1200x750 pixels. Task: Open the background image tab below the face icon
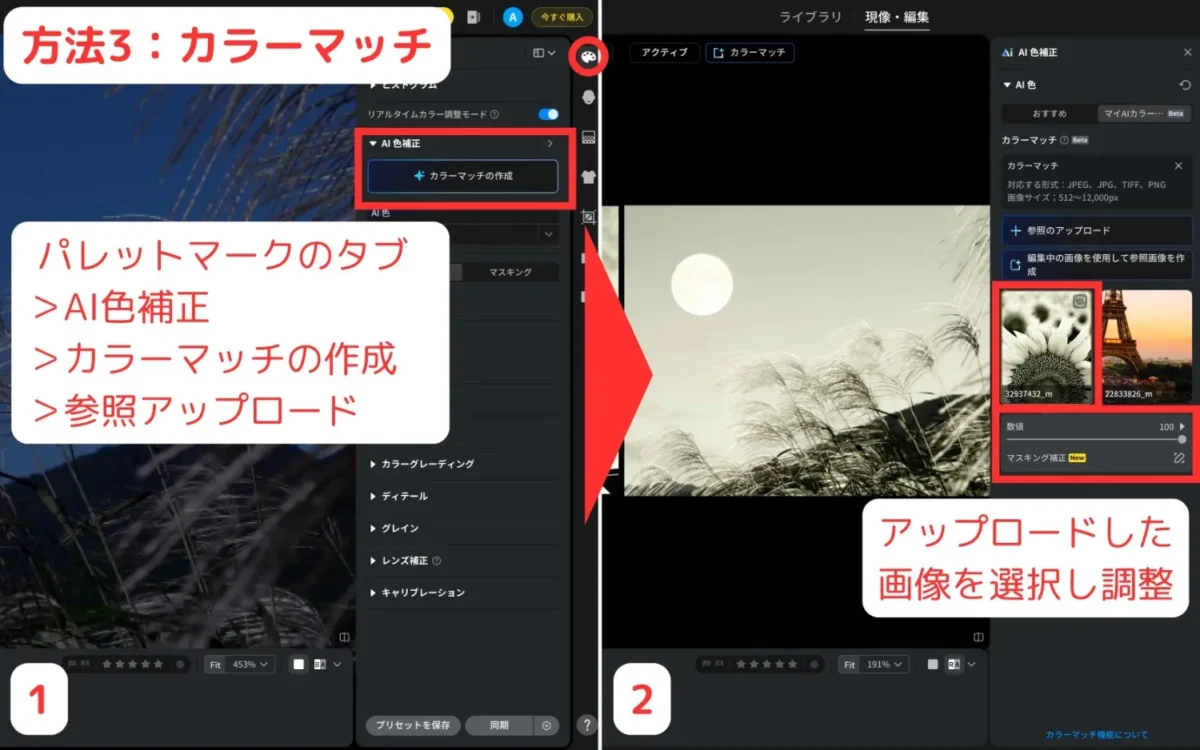(x=588, y=137)
